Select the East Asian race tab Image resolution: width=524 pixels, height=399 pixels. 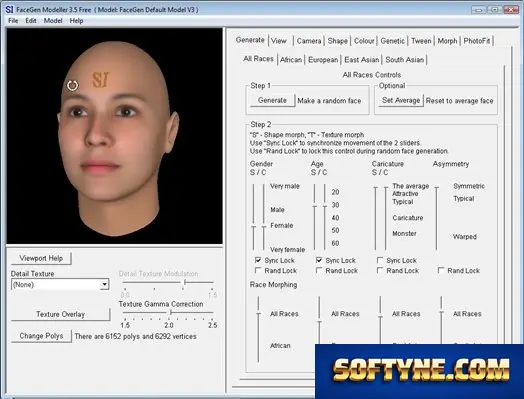pyautogui.click(x=362, y=60)
